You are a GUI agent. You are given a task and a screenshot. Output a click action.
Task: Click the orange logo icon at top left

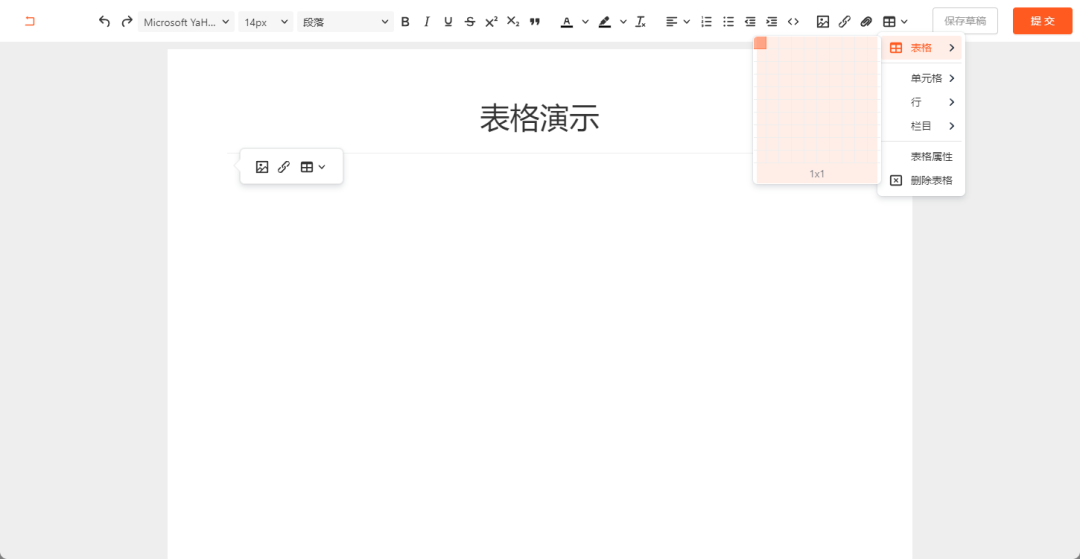30,21
